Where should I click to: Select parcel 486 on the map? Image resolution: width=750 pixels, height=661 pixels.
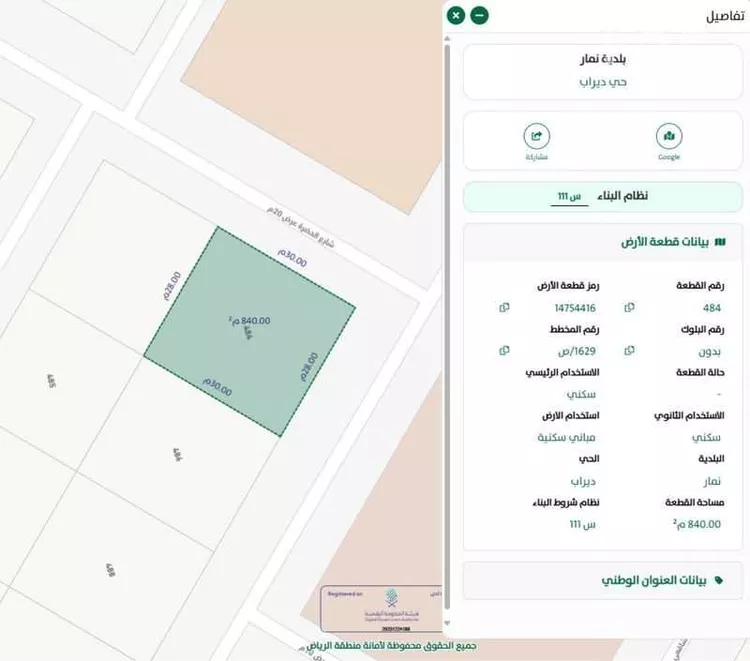pyautogui.click(x=177, y=454)
